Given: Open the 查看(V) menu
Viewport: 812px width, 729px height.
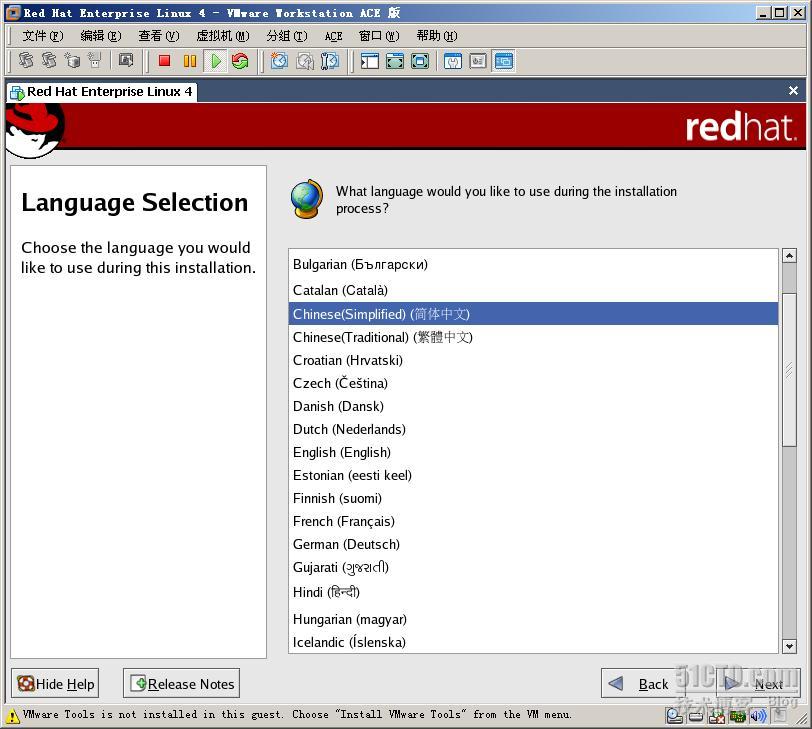Looking at the screenshot, I should [x=158, y=36].
